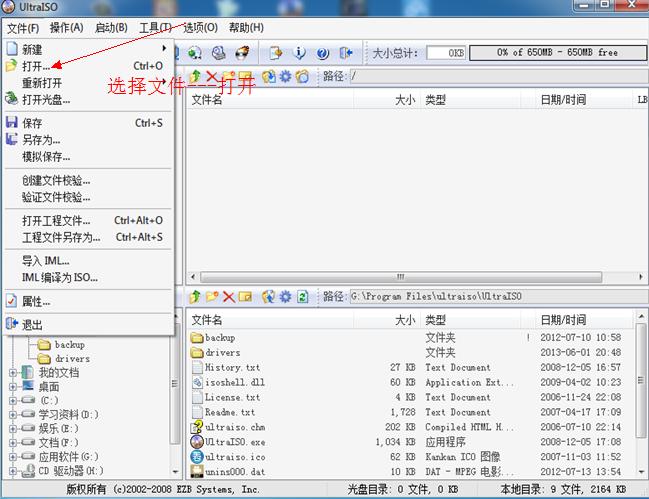Open the 帮助(H) menu

click(x=246, y=28)
